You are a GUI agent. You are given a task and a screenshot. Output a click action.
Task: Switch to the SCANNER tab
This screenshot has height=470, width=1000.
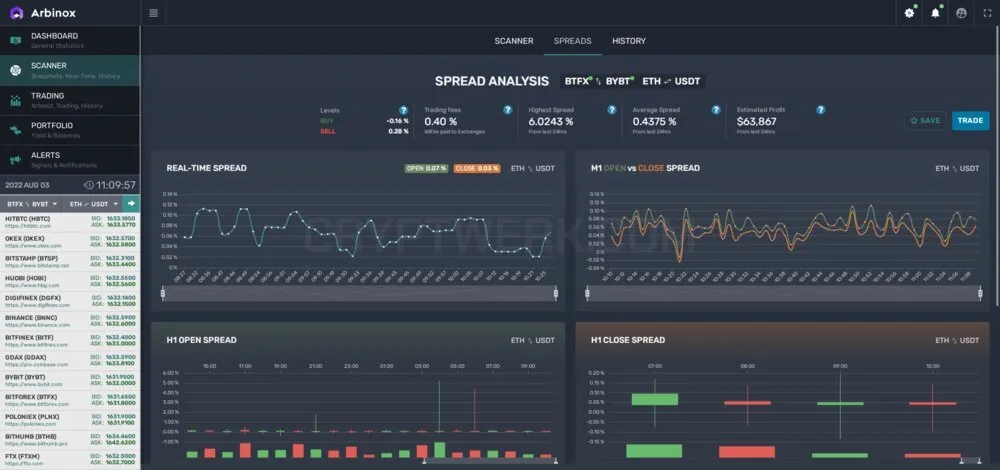513,41
